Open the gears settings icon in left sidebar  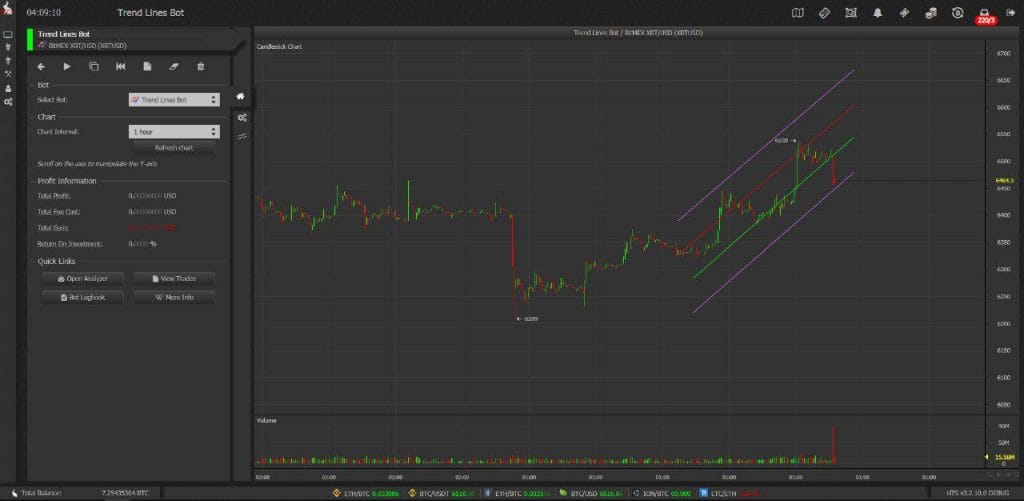pyautogui.click(x=8, y=102)
